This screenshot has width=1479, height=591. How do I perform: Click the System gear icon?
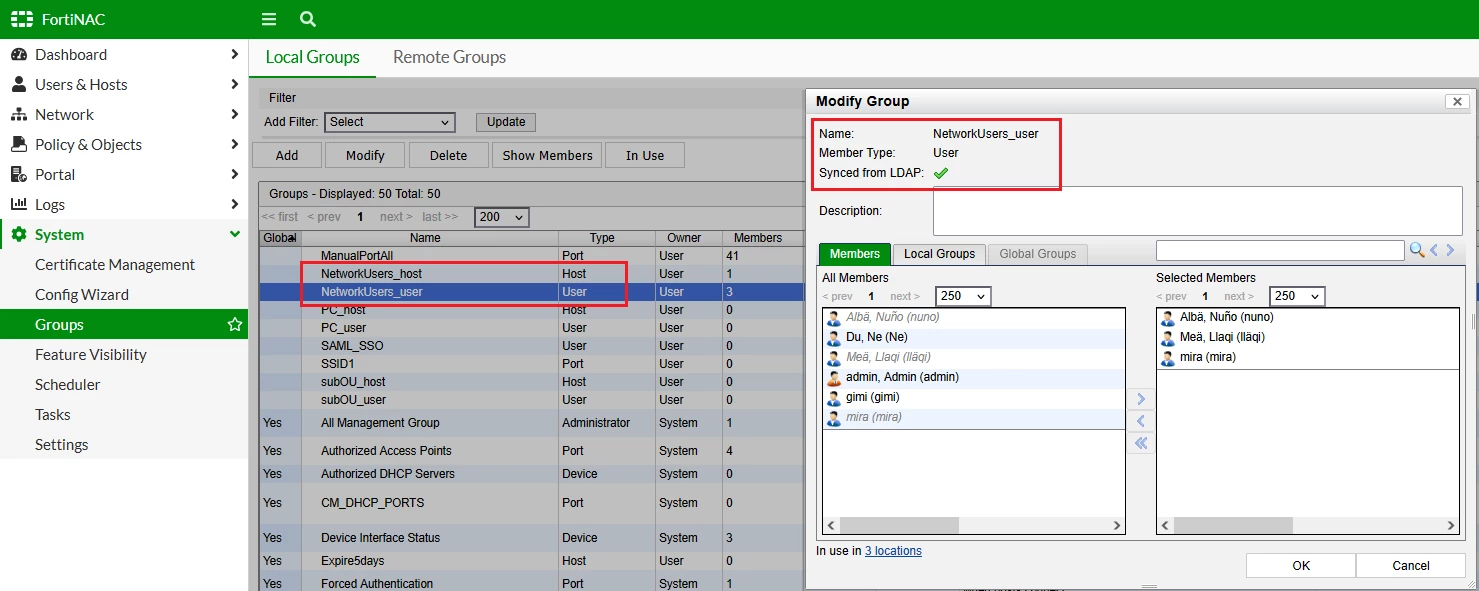(19, 235)
